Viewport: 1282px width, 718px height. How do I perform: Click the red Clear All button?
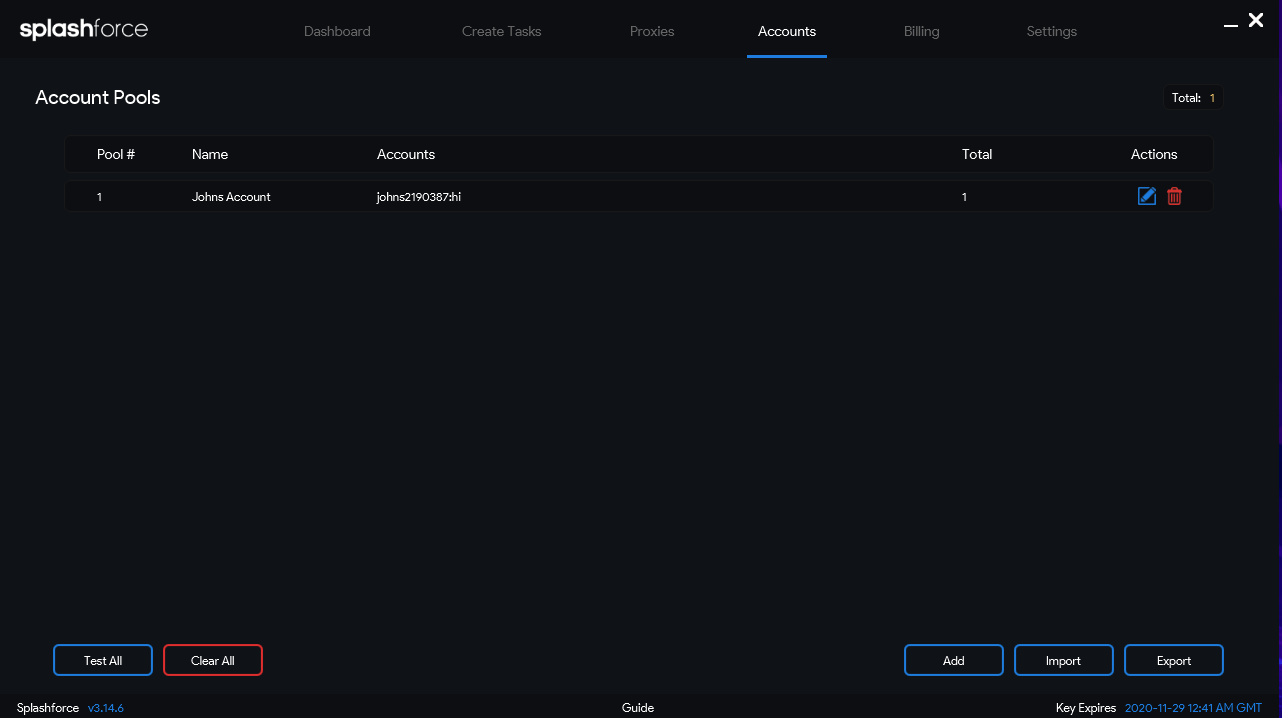coord(213,661)
